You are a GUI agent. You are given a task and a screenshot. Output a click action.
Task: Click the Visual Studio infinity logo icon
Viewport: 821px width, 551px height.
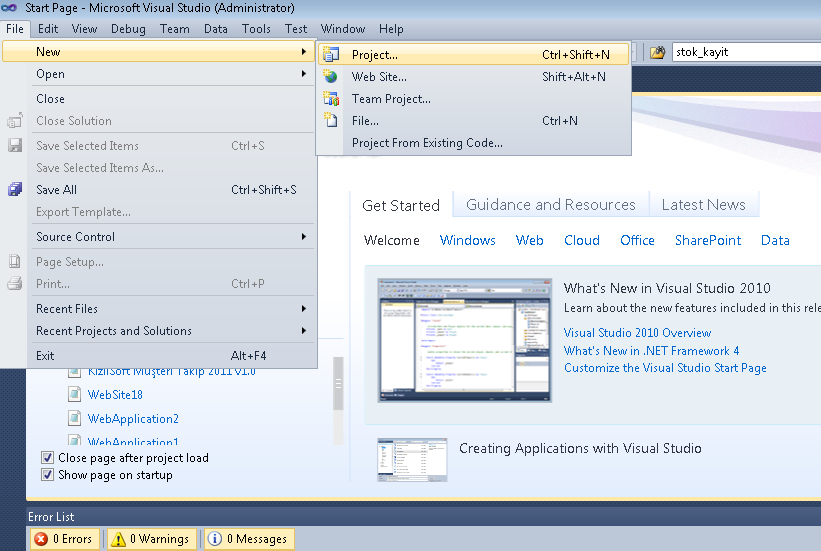pyautogui.click(x=9, y=8)
